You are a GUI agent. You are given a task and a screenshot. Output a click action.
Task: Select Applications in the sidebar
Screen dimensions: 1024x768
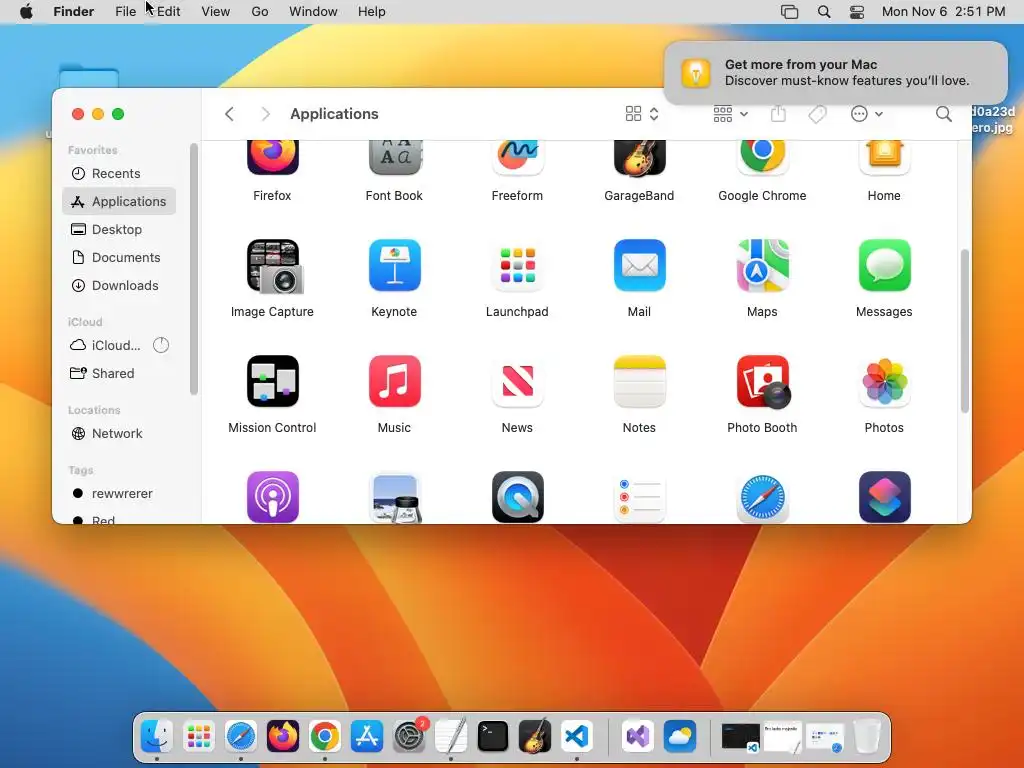119,202
